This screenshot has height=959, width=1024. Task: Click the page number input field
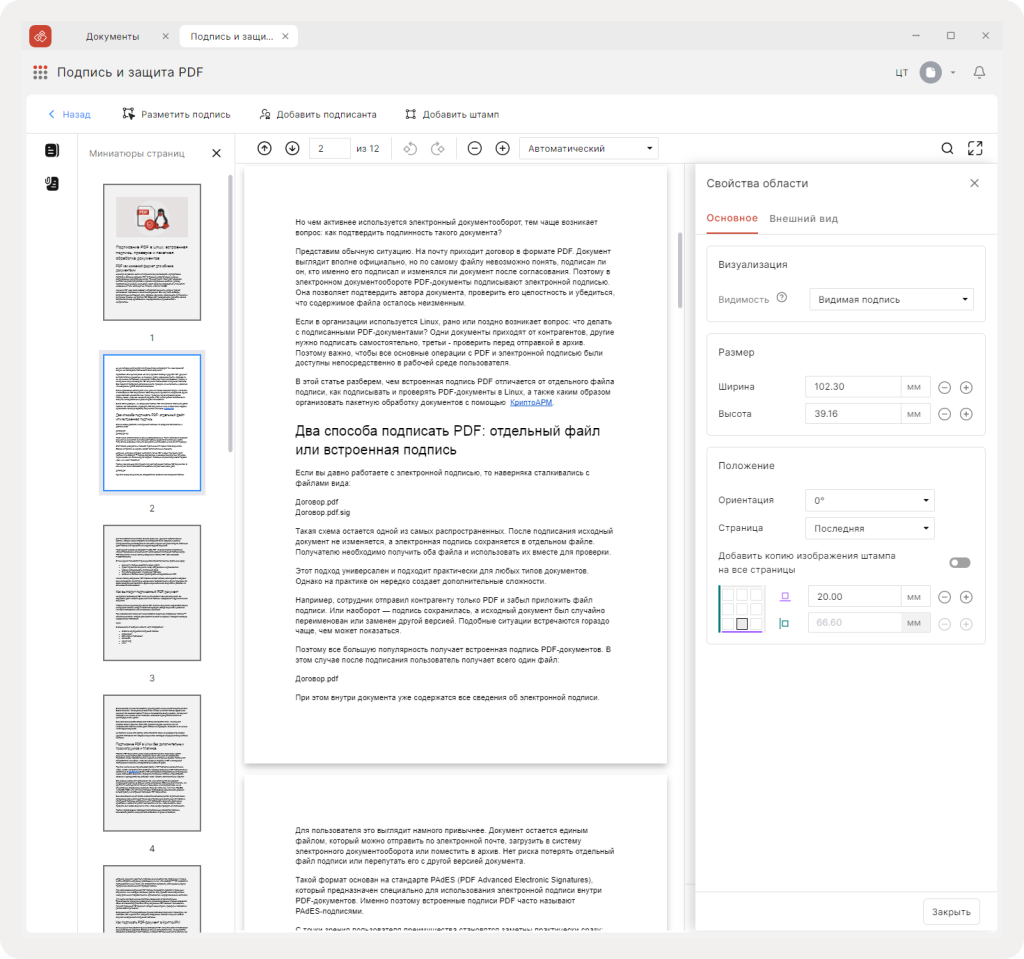[330, 148]
